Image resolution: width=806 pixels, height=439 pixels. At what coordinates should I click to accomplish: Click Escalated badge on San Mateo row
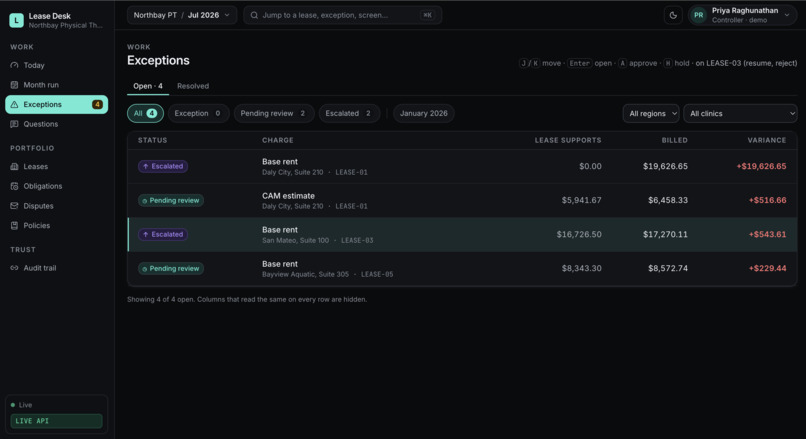point(163,234)
